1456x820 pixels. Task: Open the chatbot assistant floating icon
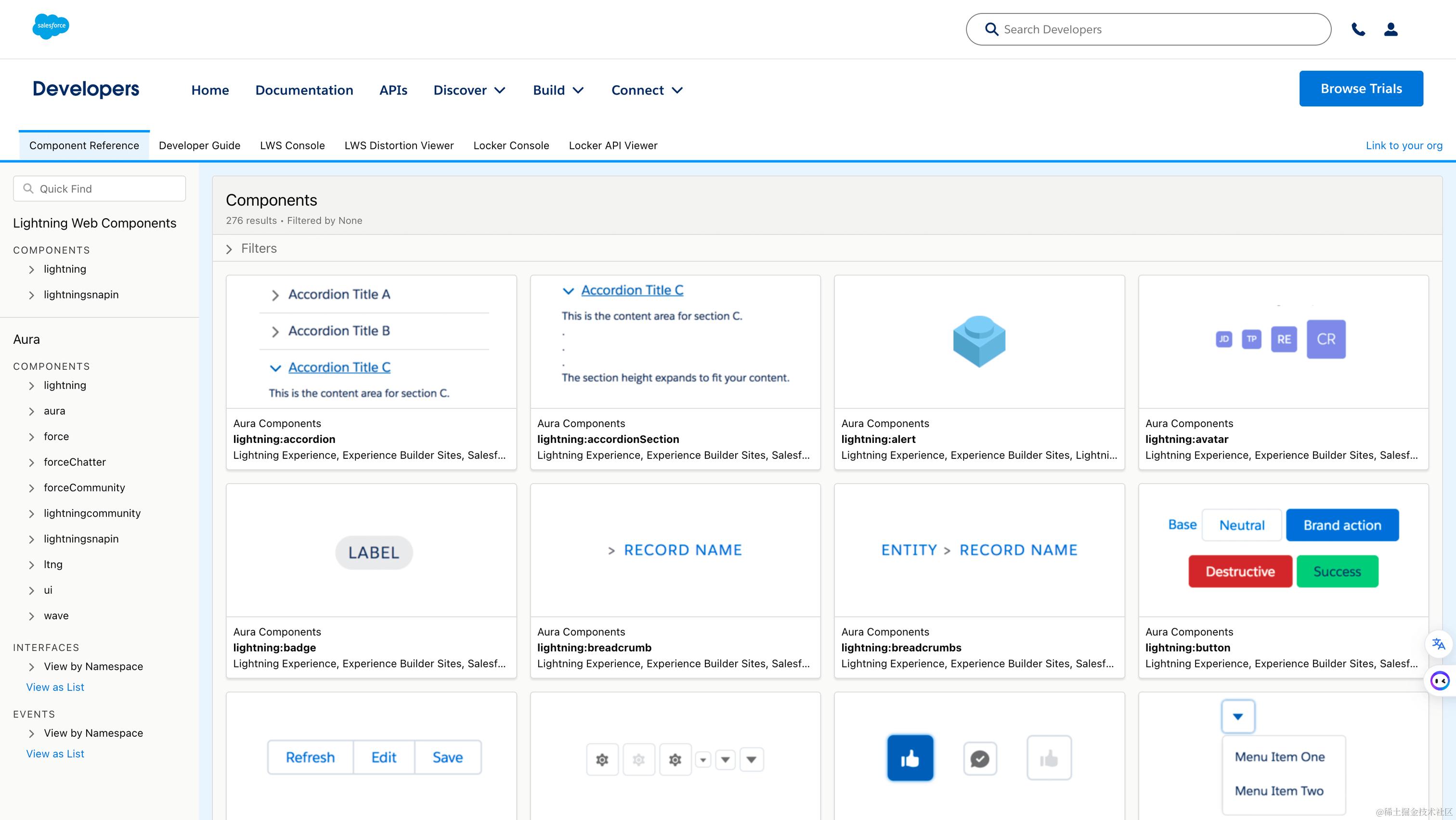(x=1440, y=680)
